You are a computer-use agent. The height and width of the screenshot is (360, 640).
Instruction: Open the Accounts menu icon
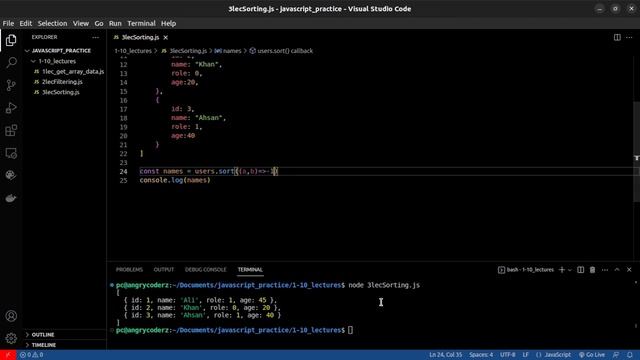pos(11,316)
